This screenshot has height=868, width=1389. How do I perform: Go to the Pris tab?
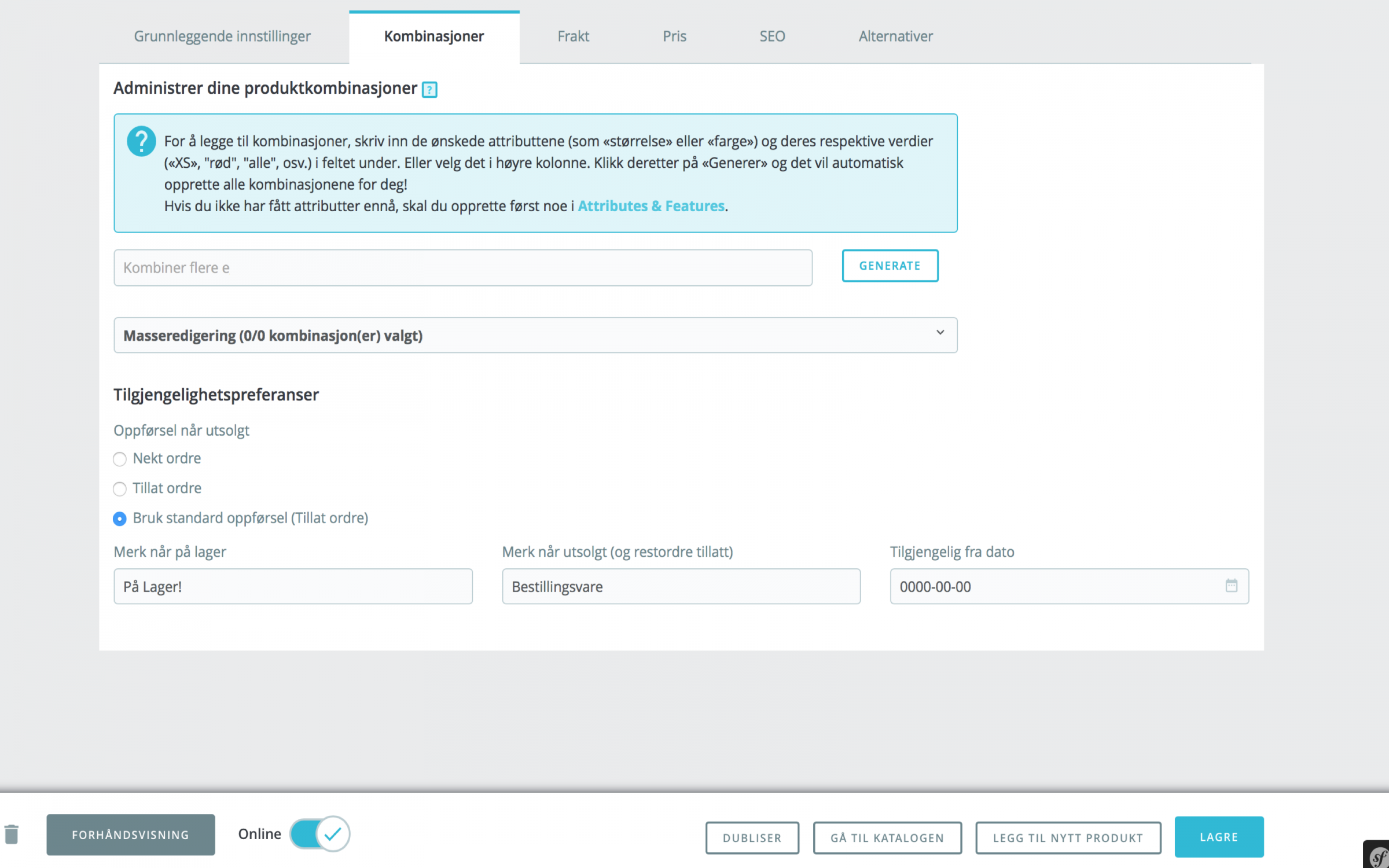click(x=674, y=36)
